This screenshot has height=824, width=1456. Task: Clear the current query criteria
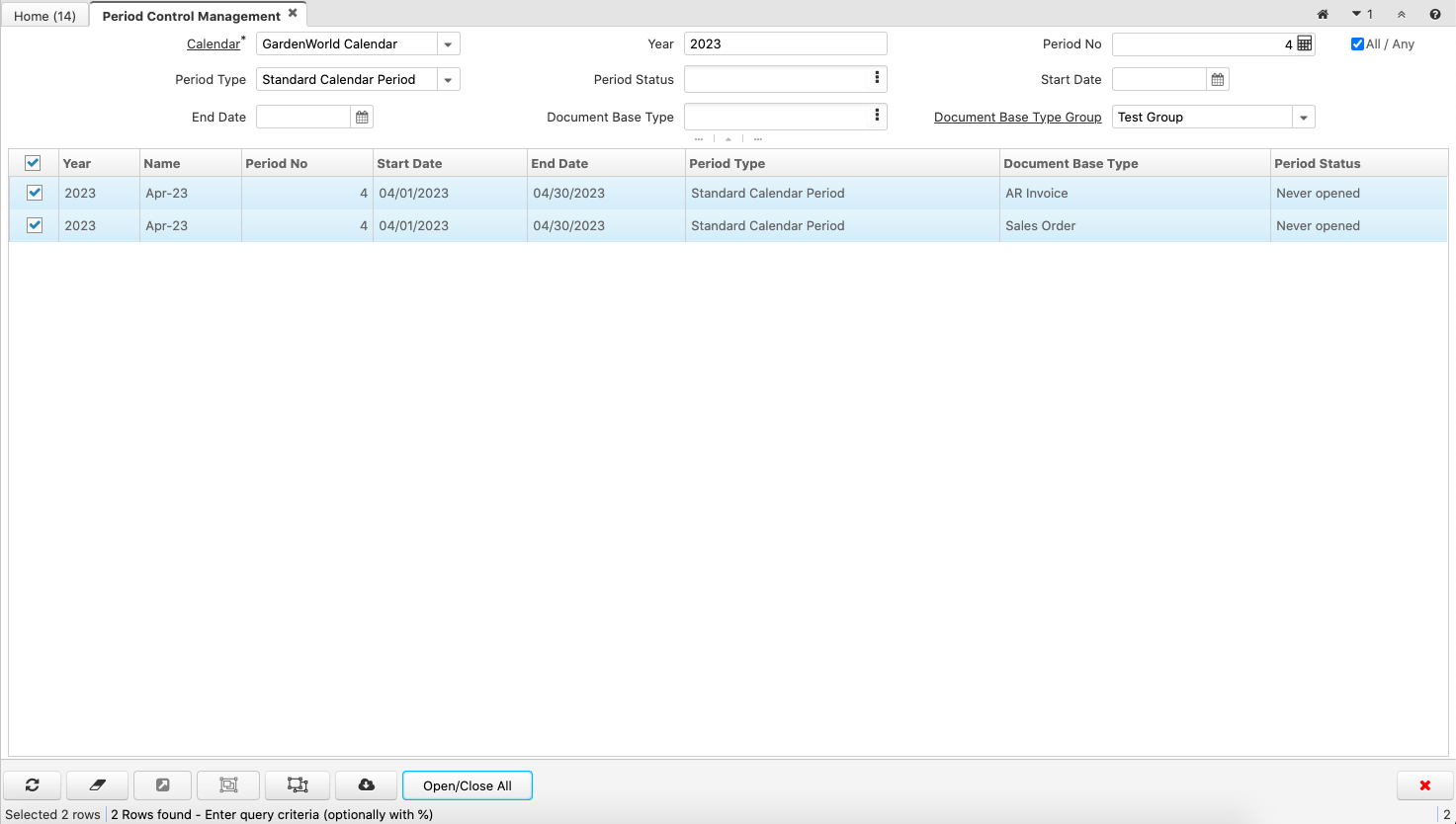97,785
